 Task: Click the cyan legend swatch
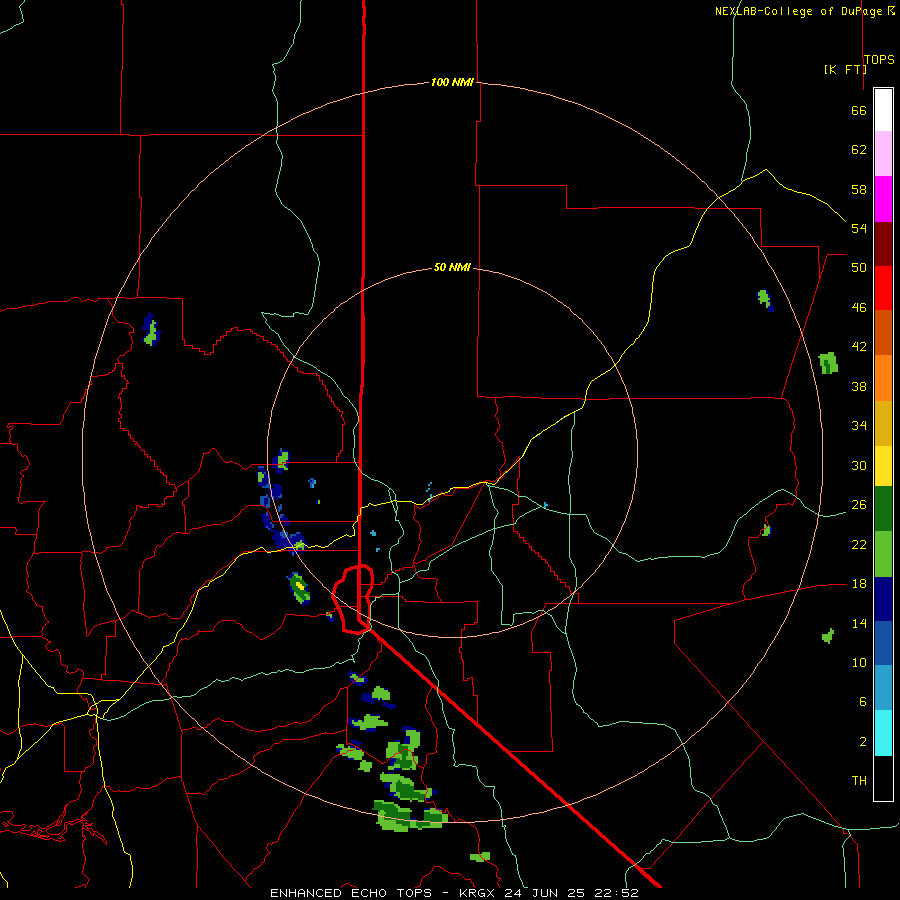883,733
